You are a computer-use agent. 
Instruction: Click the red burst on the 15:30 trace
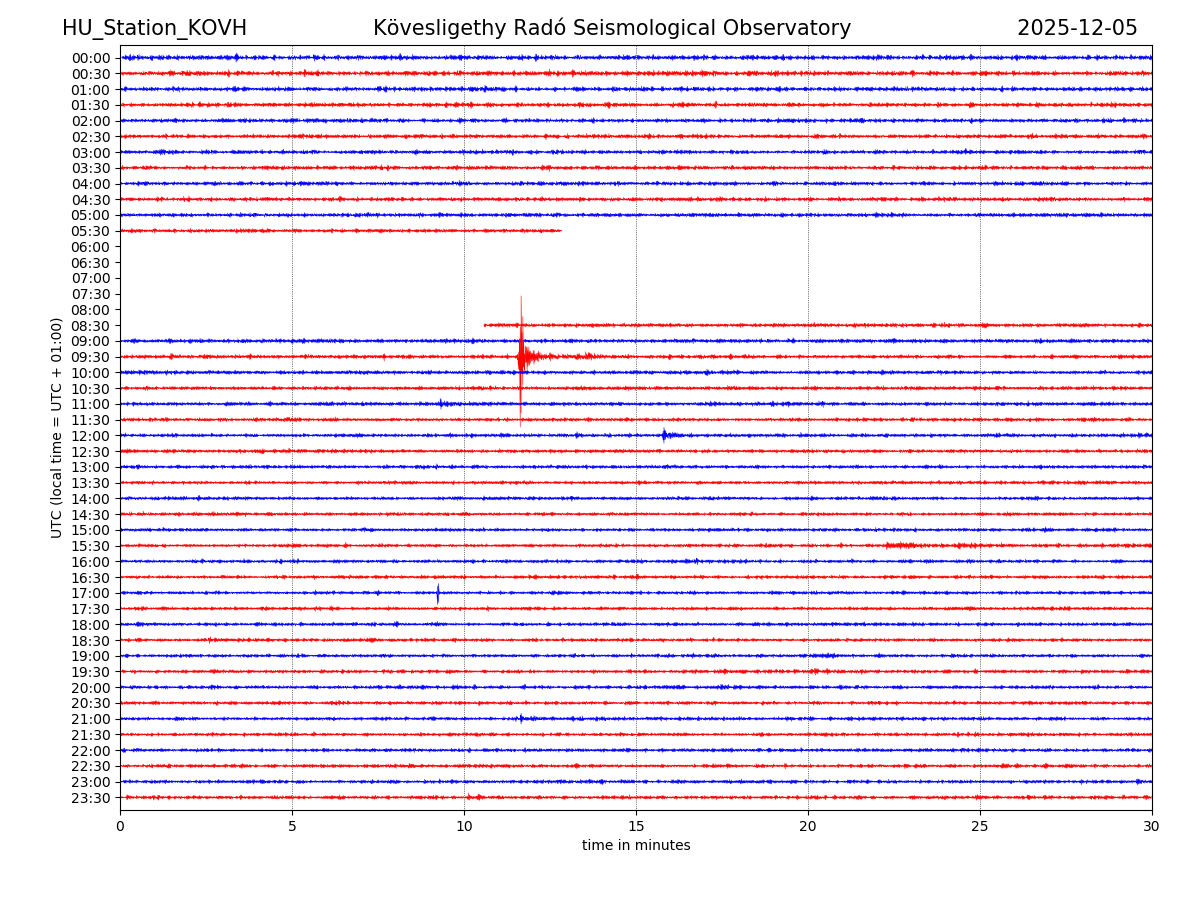[x=900, y=545]
